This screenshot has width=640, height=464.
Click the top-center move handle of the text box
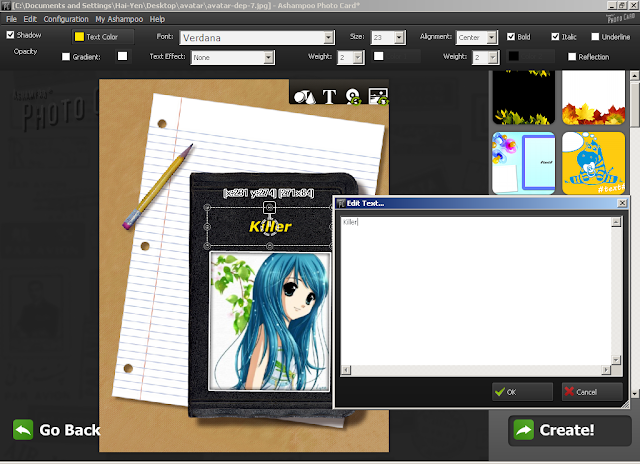tap(269, 207)
